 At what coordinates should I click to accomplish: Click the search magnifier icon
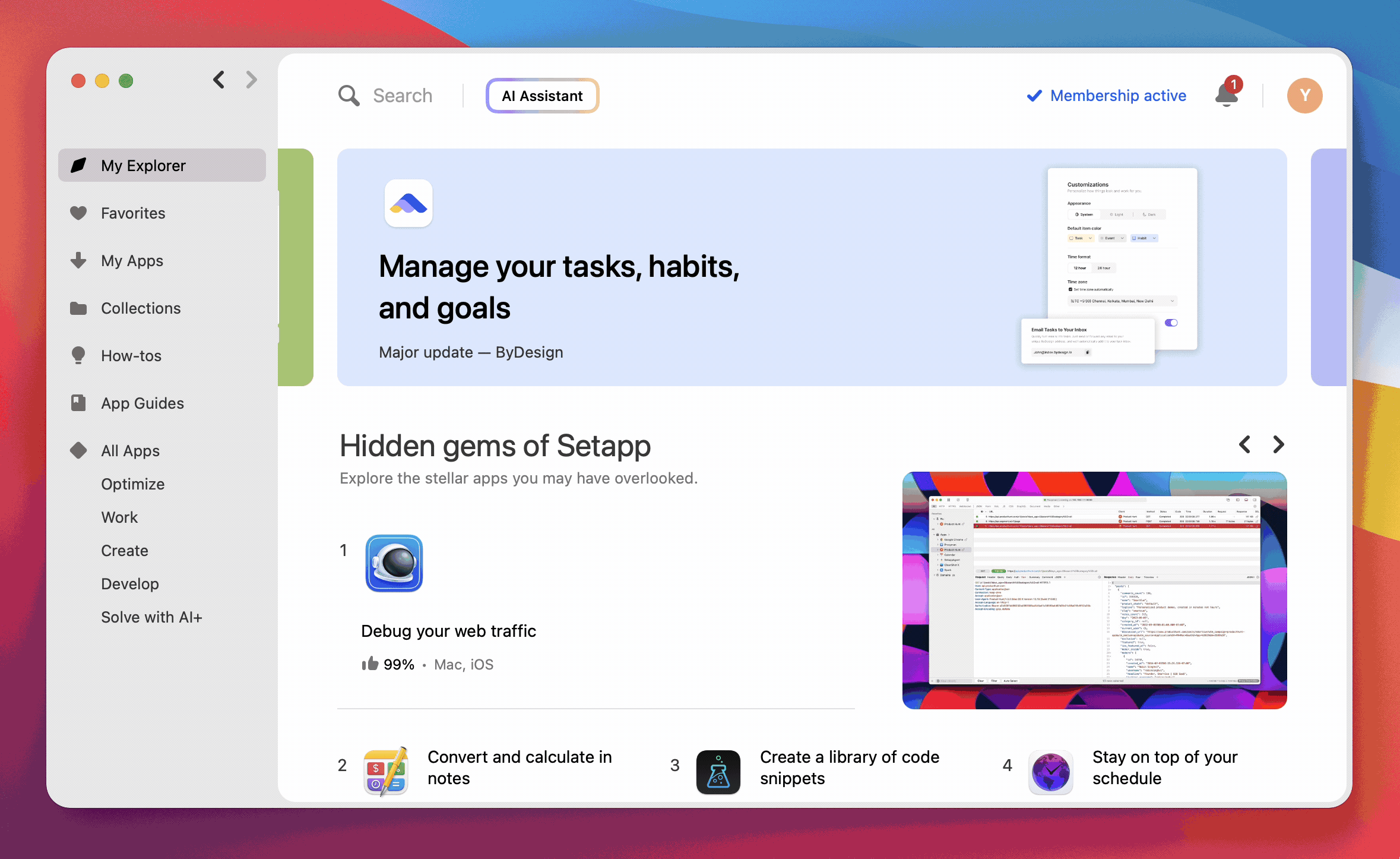point(349,96)
